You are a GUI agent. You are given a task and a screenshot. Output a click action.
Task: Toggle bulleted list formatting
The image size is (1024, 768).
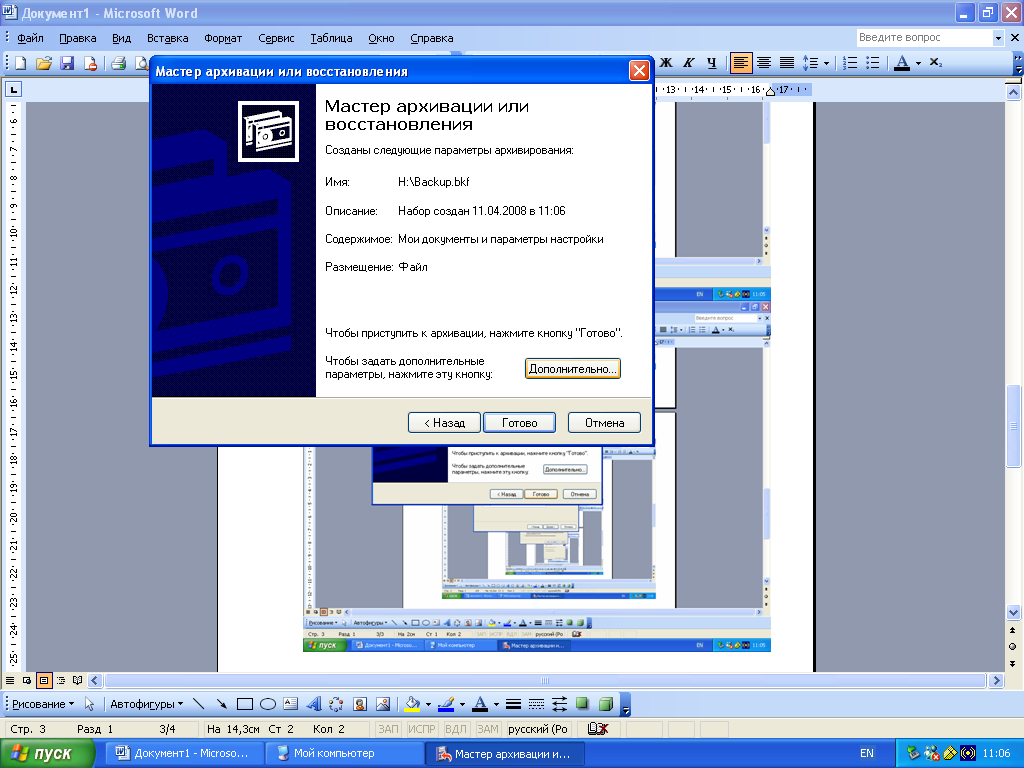[x=872, y=63]
